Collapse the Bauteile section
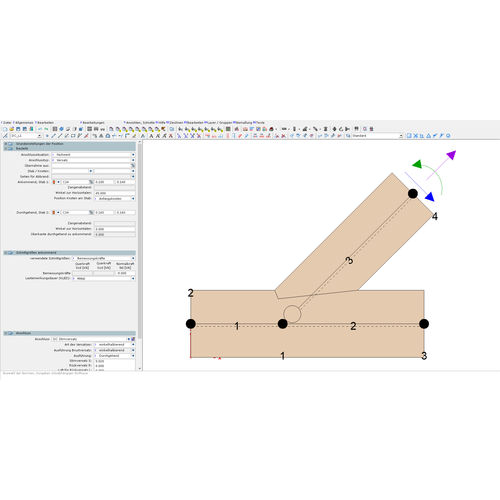This screenshot has width=500, height=500. click(x=6, y=148)
